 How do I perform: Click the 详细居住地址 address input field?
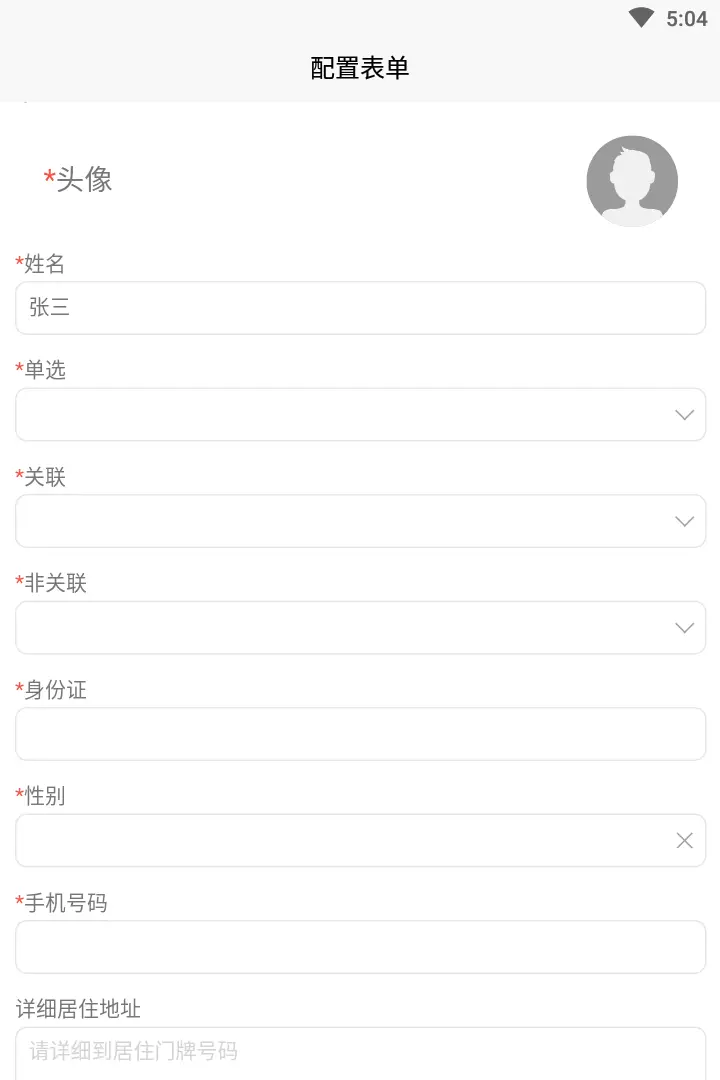(x=360, y=1052)
